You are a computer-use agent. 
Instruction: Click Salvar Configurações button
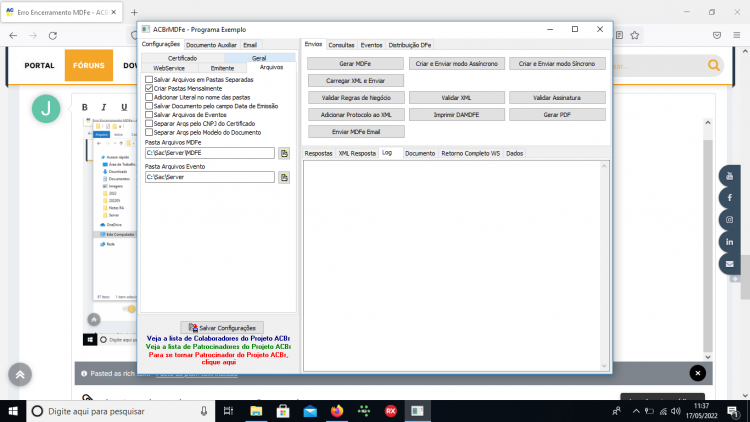click(x=222, y=328)
